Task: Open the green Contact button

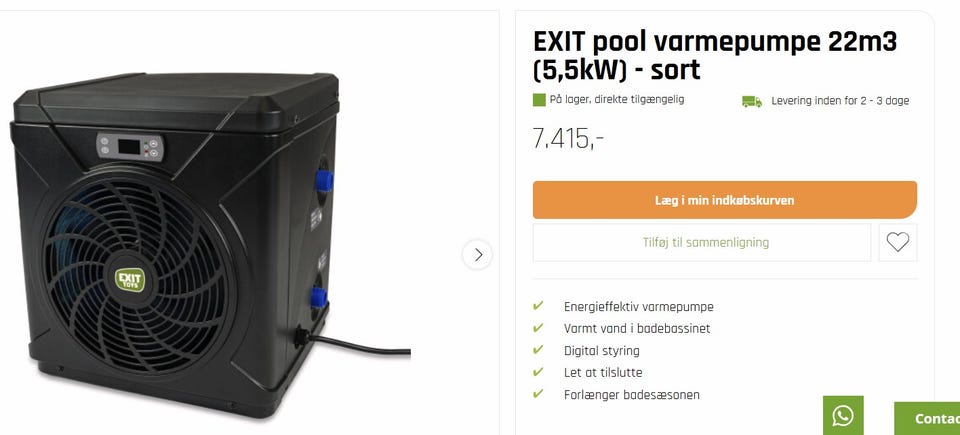Action: click(927, 418)
